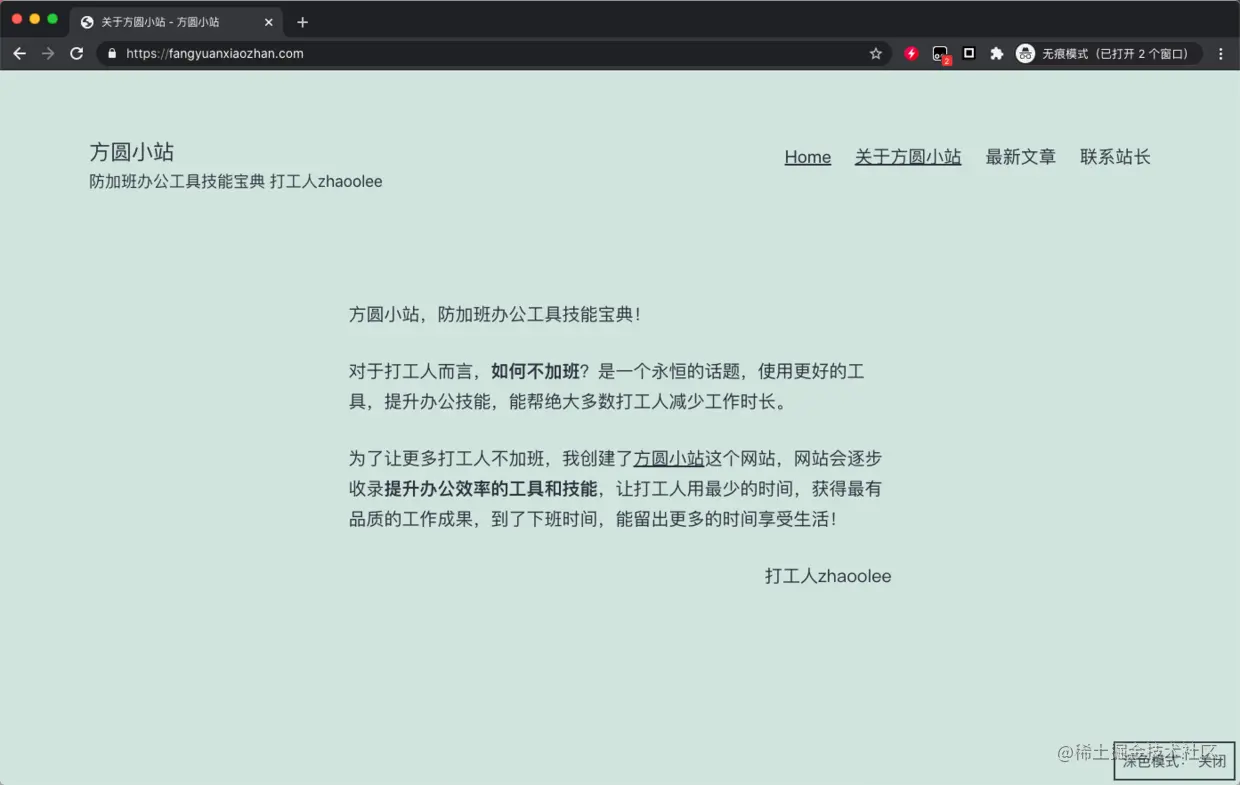Open the screenshot extension showing badge 2
This screenshot has width=1240, height=785.
point(939,53)
